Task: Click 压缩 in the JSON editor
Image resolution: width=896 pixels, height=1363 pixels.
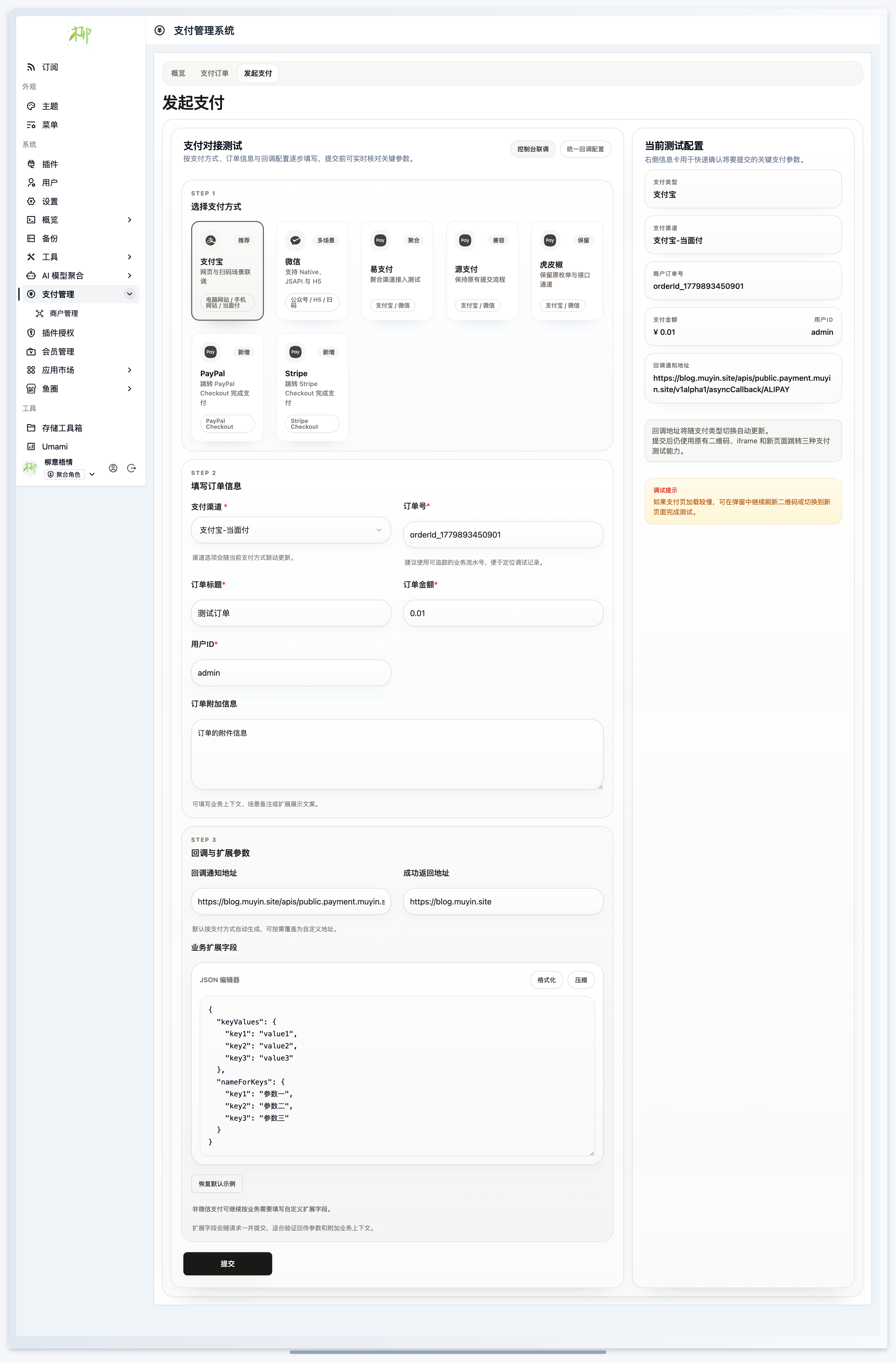Action: pos(581,980)
